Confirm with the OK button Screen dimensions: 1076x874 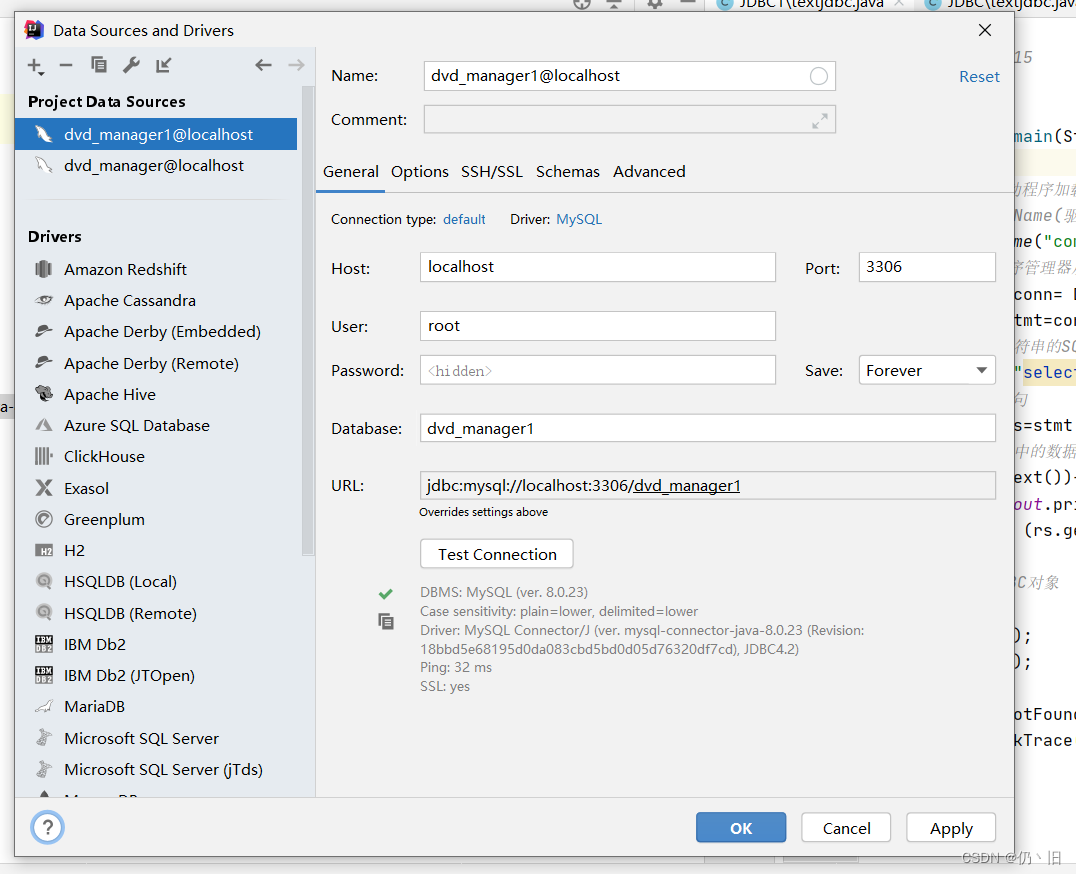[741, 828]
